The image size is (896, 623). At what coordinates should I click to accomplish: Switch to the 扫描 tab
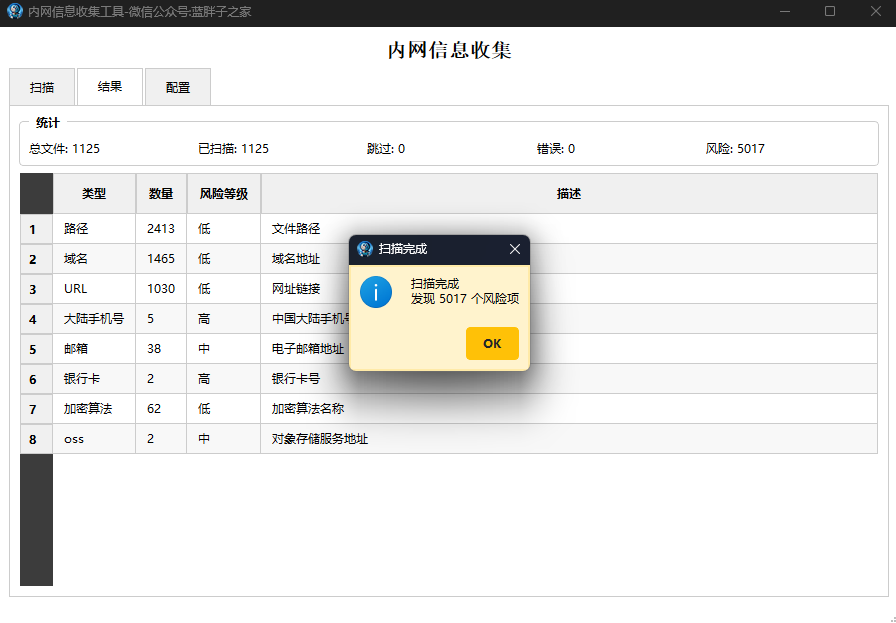pyautogui.click(x=42, y=87)
